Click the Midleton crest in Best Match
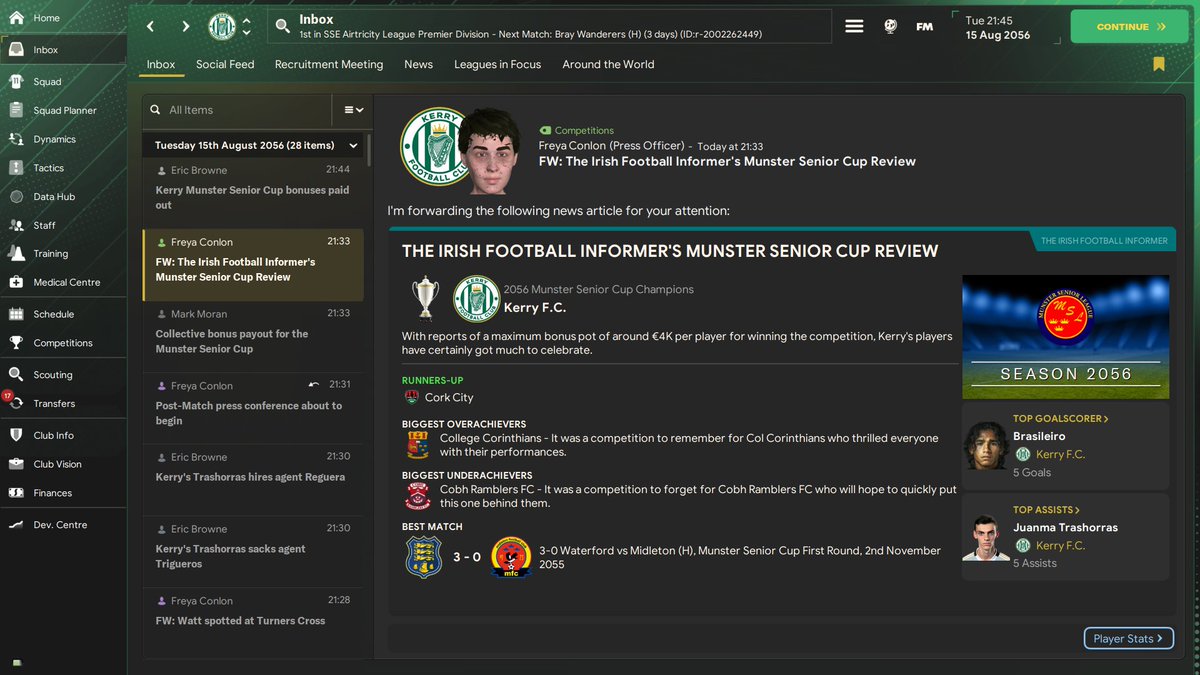Screen dimensions: 1200x675 510,557
